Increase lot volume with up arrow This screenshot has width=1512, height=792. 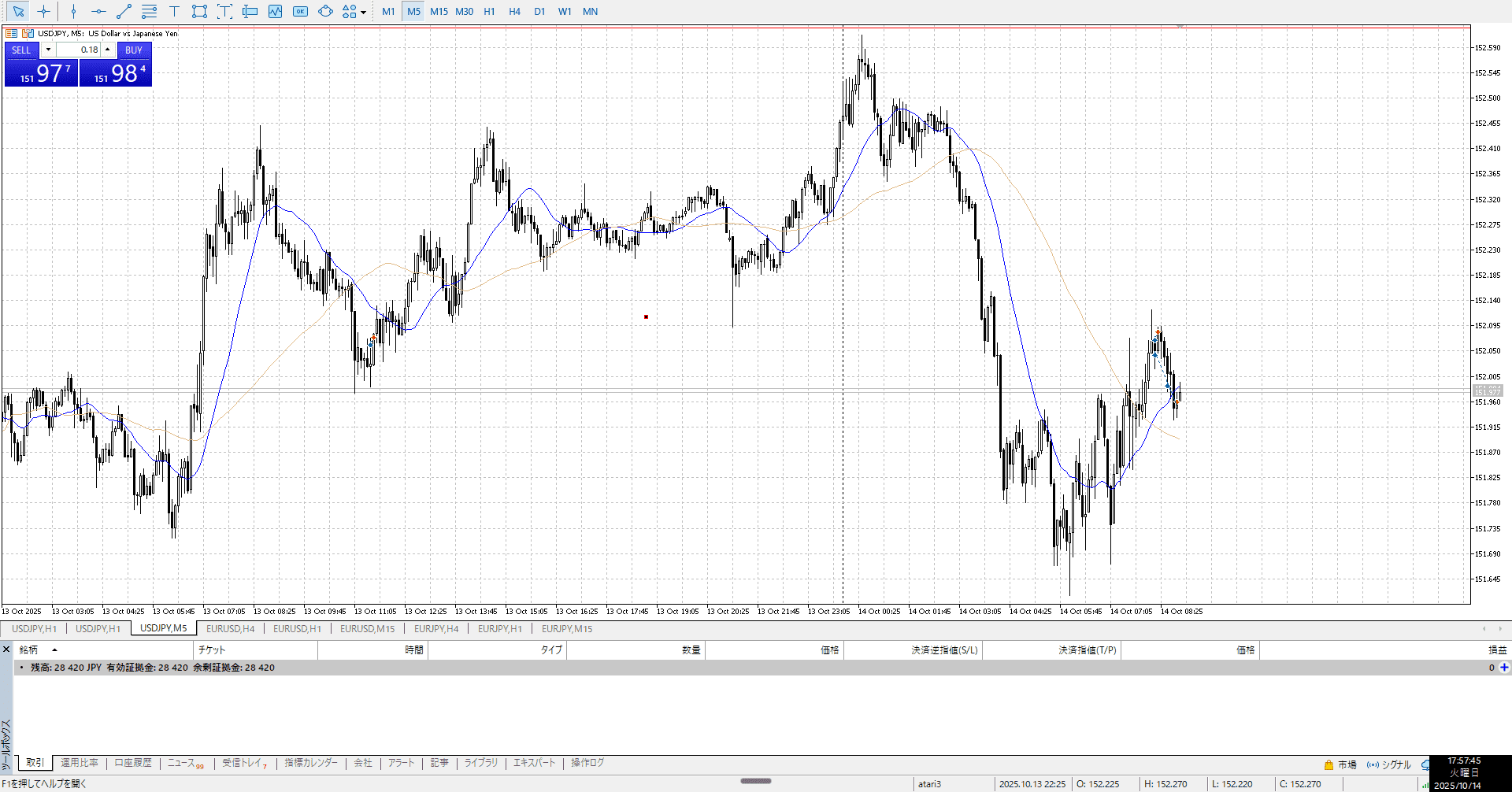(x=108, y=50)
